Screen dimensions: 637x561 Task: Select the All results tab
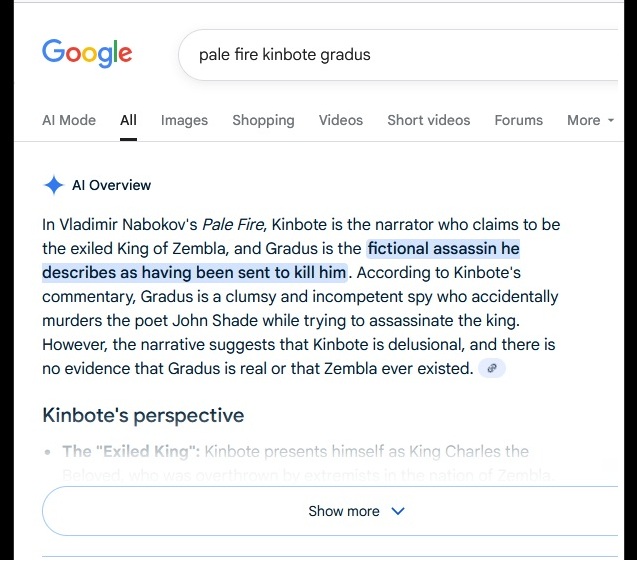click(128, 120)
